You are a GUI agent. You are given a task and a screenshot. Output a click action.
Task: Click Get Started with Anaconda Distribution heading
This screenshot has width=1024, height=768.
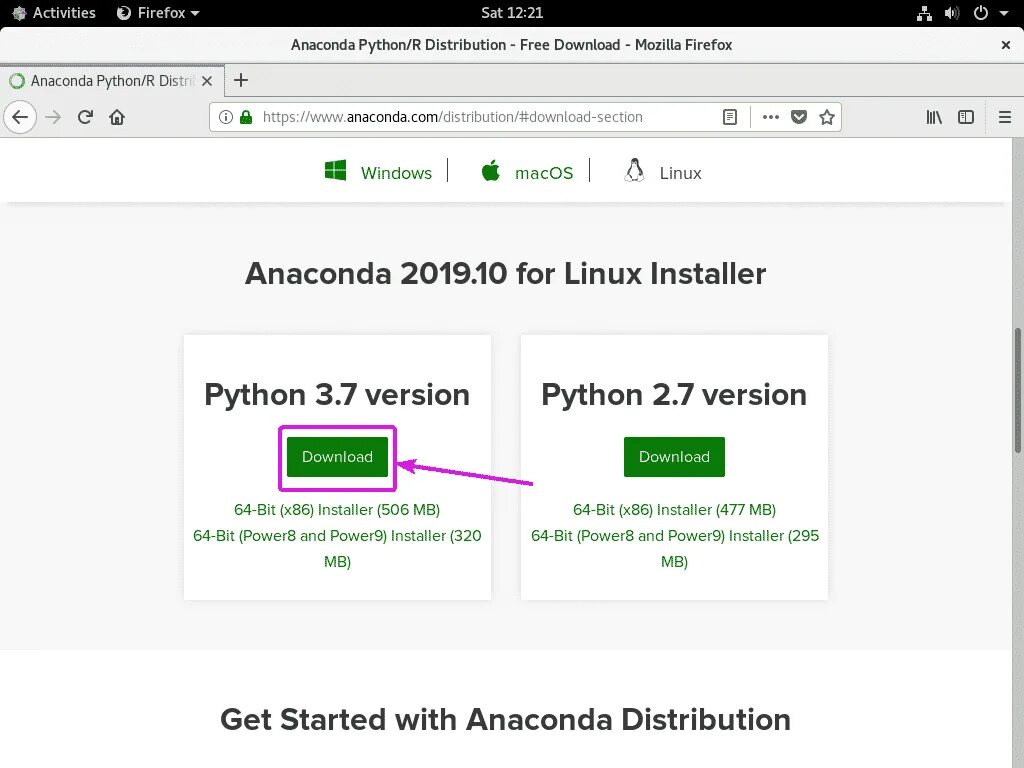point(505,720)
